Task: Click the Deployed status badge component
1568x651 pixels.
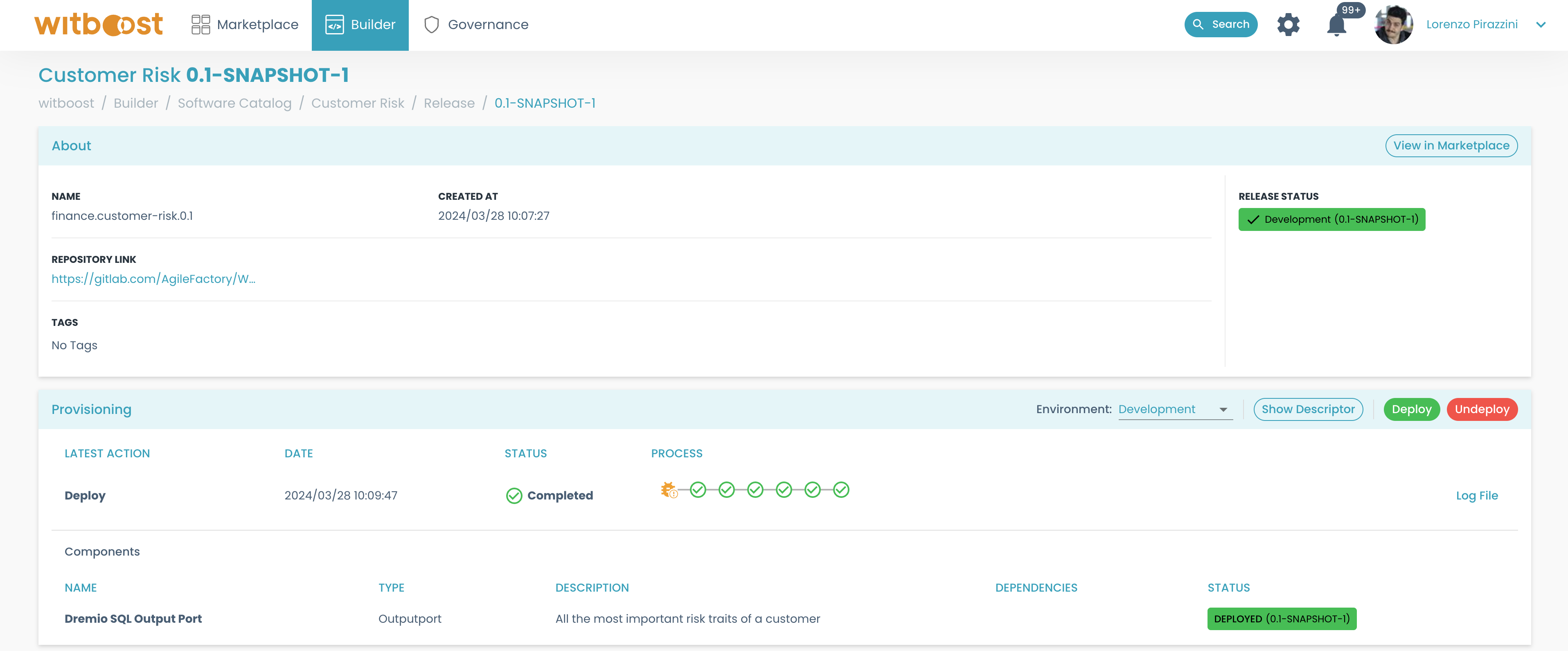Action: point(1282,617)
